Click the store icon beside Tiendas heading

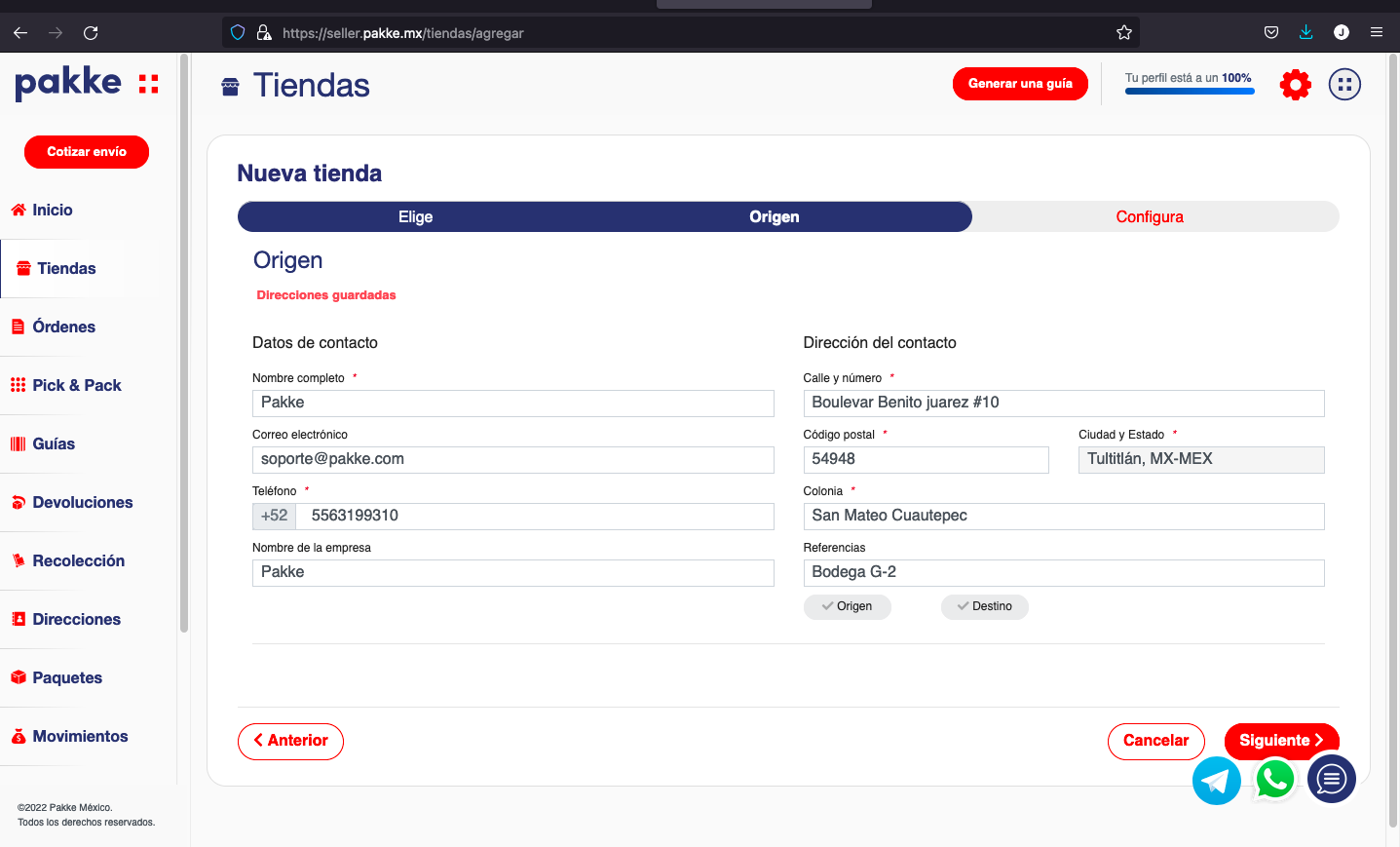(230, 87)
